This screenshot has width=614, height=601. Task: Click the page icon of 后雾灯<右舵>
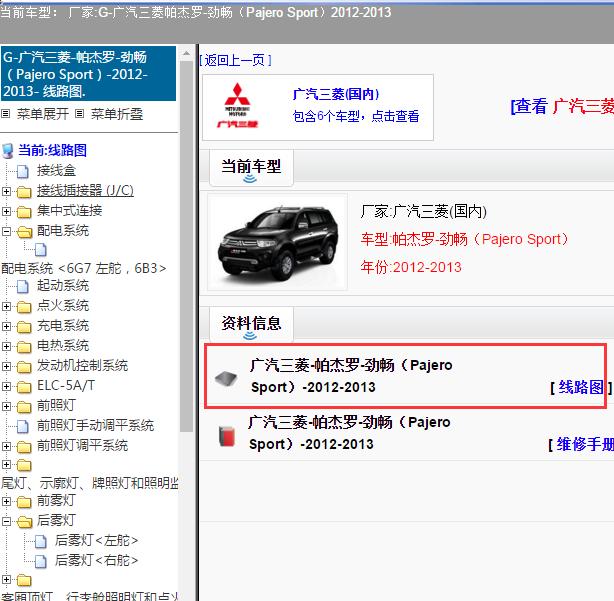(x=41, y=561)
